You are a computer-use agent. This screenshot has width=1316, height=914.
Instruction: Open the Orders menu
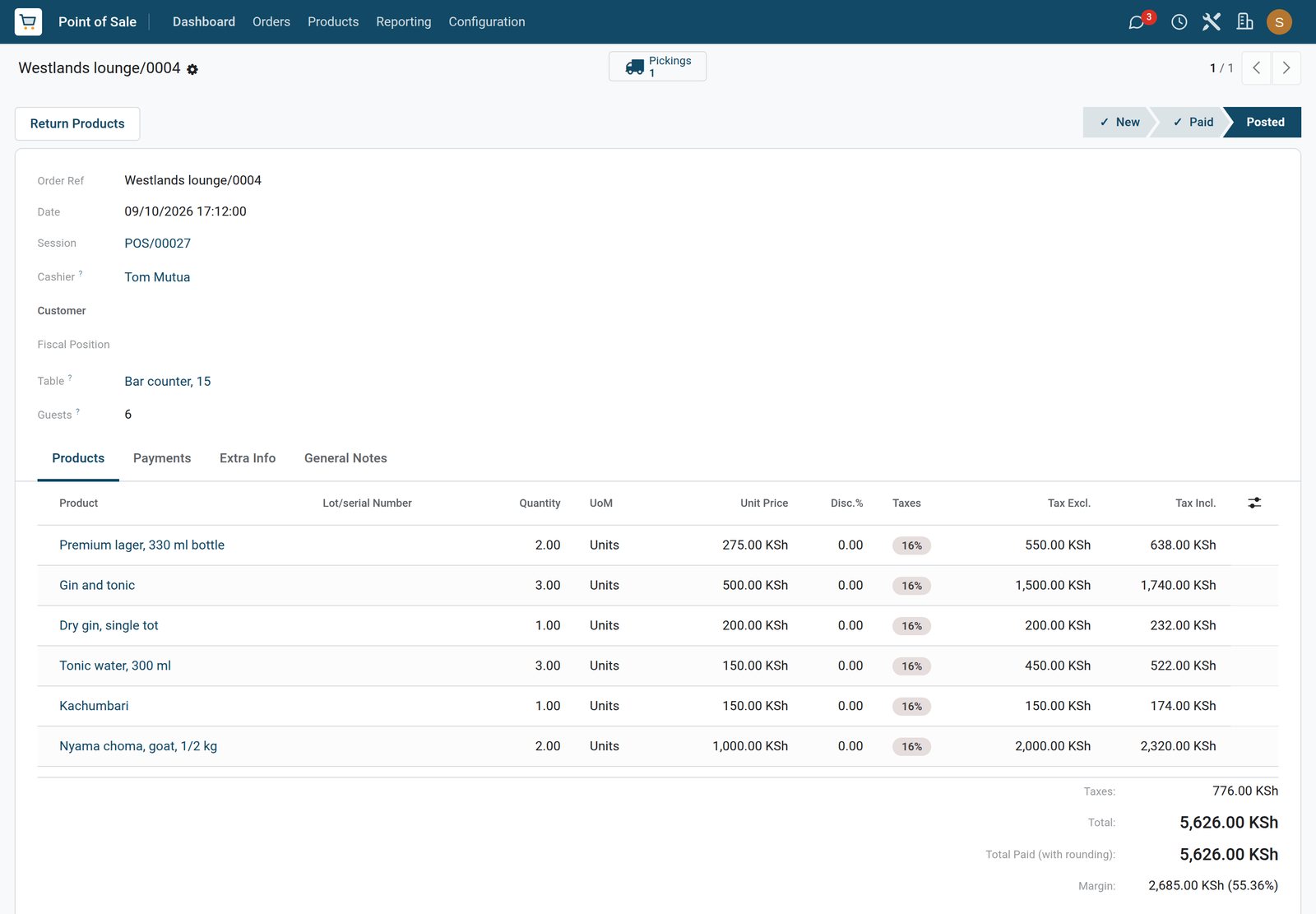point(271,21)
